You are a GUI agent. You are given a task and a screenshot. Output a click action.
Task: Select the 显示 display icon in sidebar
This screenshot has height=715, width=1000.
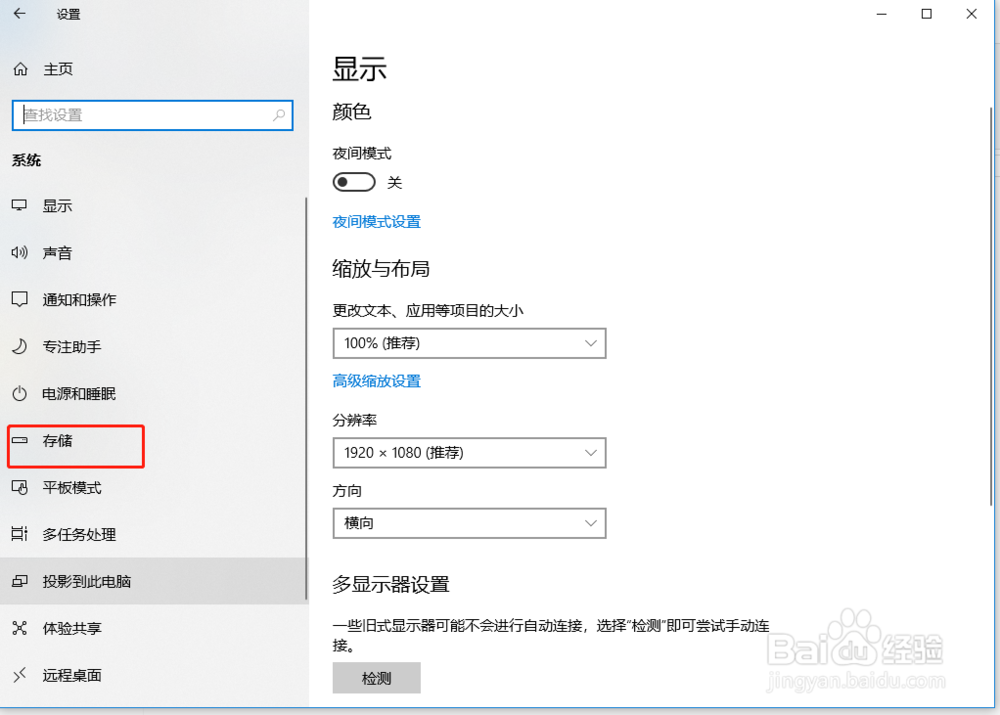[x=18, y=206]
